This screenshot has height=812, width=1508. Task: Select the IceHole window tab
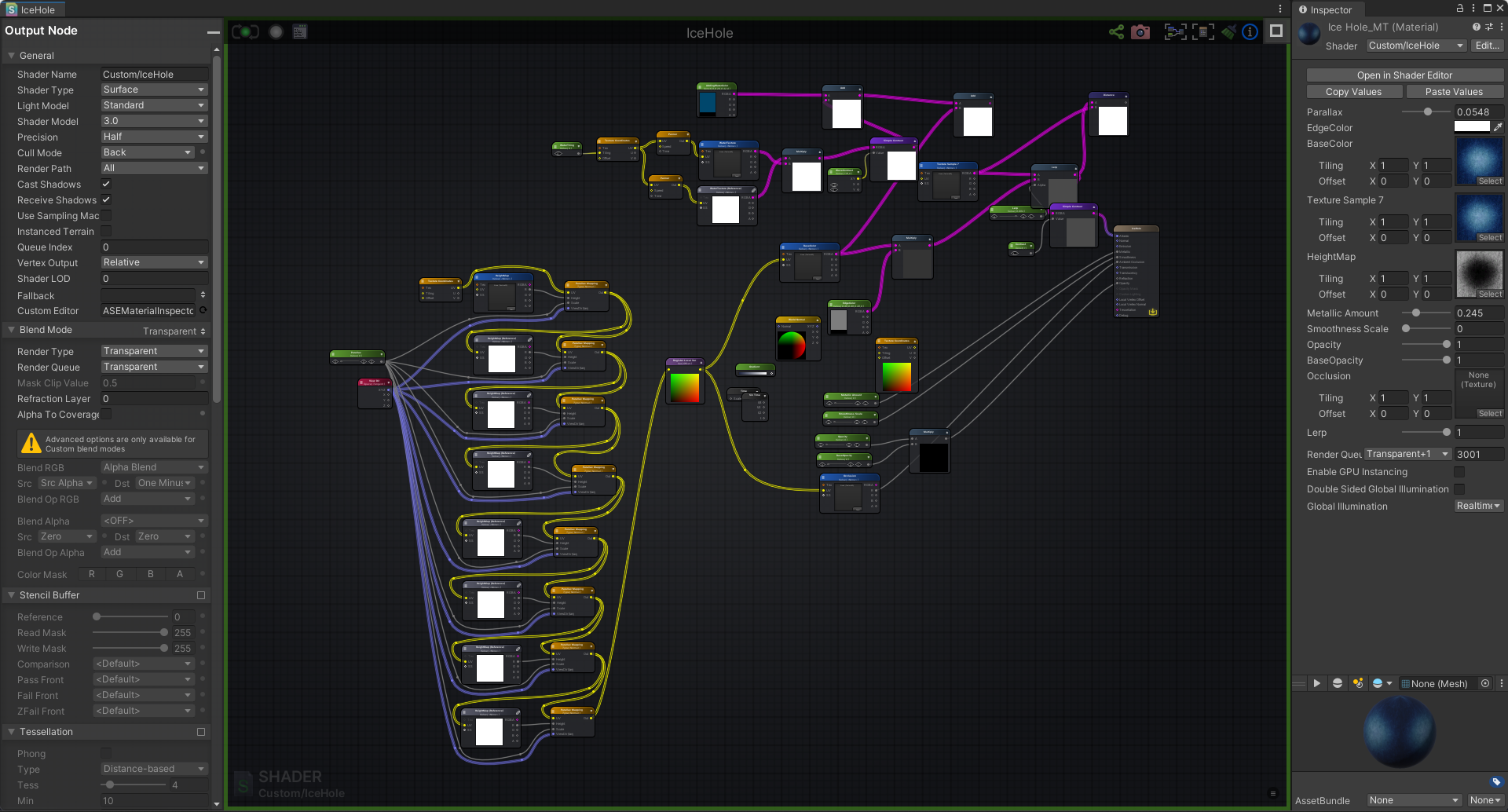click(x=33, y=9)
